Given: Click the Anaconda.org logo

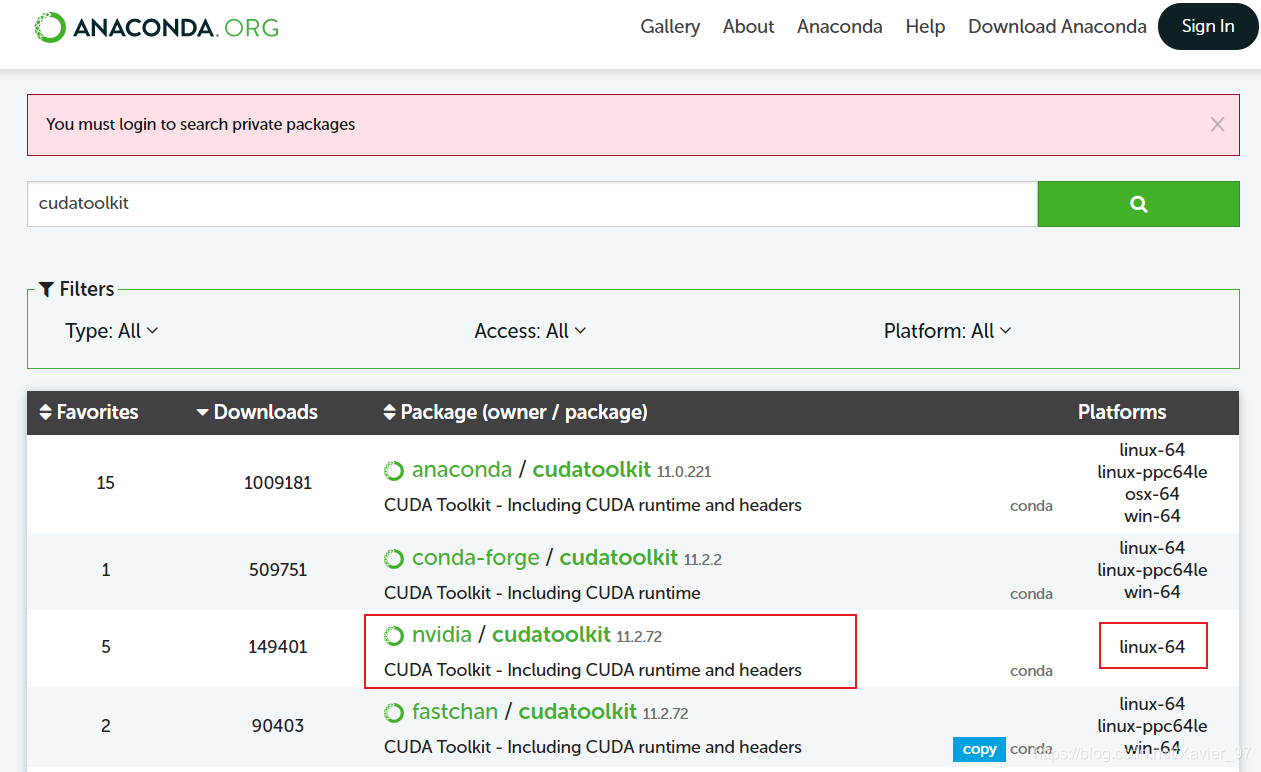Looking at the screenshot, I should (157, 27).
